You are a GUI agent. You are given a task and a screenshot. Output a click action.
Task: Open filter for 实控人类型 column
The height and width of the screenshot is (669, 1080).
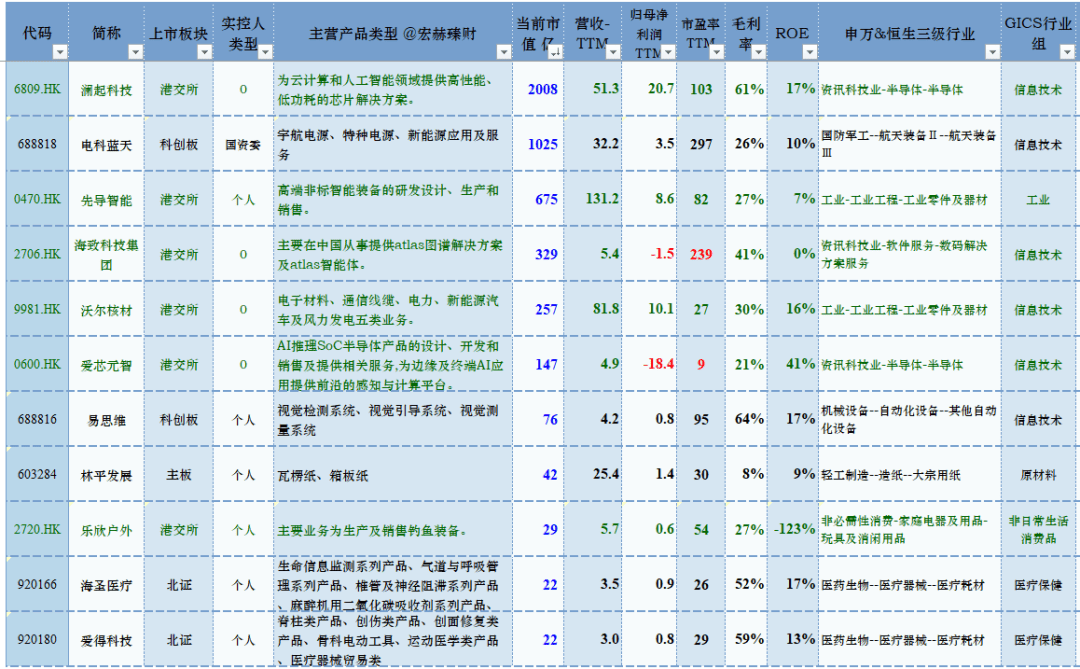[262, 52]
